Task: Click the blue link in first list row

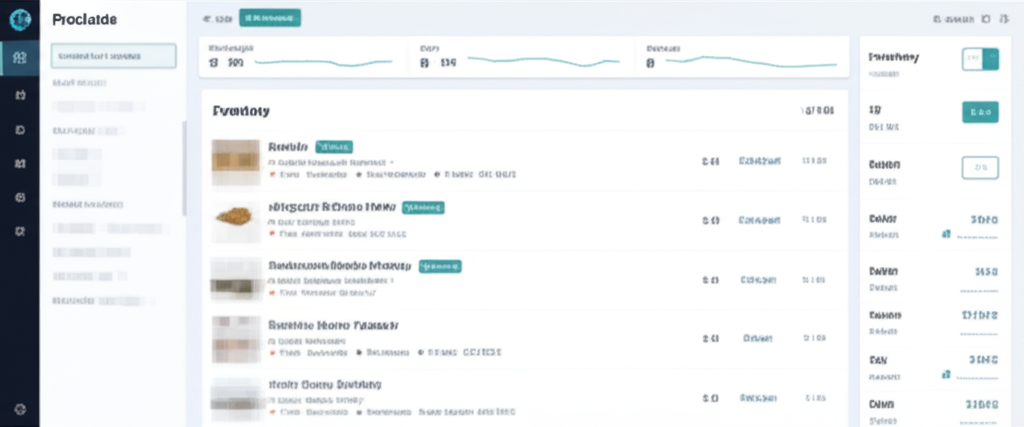Action: point(759,160)
